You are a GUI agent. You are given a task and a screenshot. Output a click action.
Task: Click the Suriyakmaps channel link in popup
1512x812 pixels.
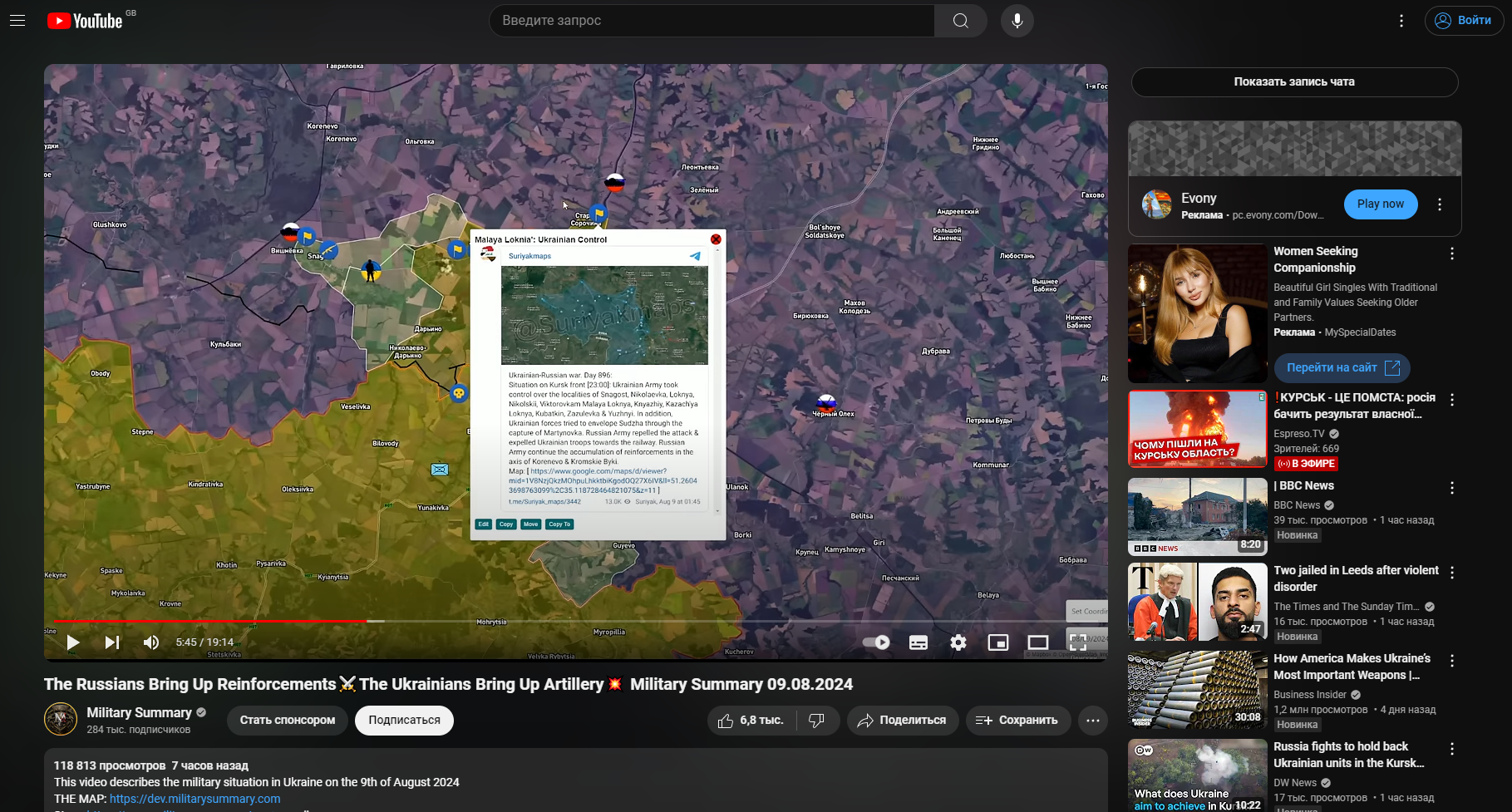(x=529, y=256)
